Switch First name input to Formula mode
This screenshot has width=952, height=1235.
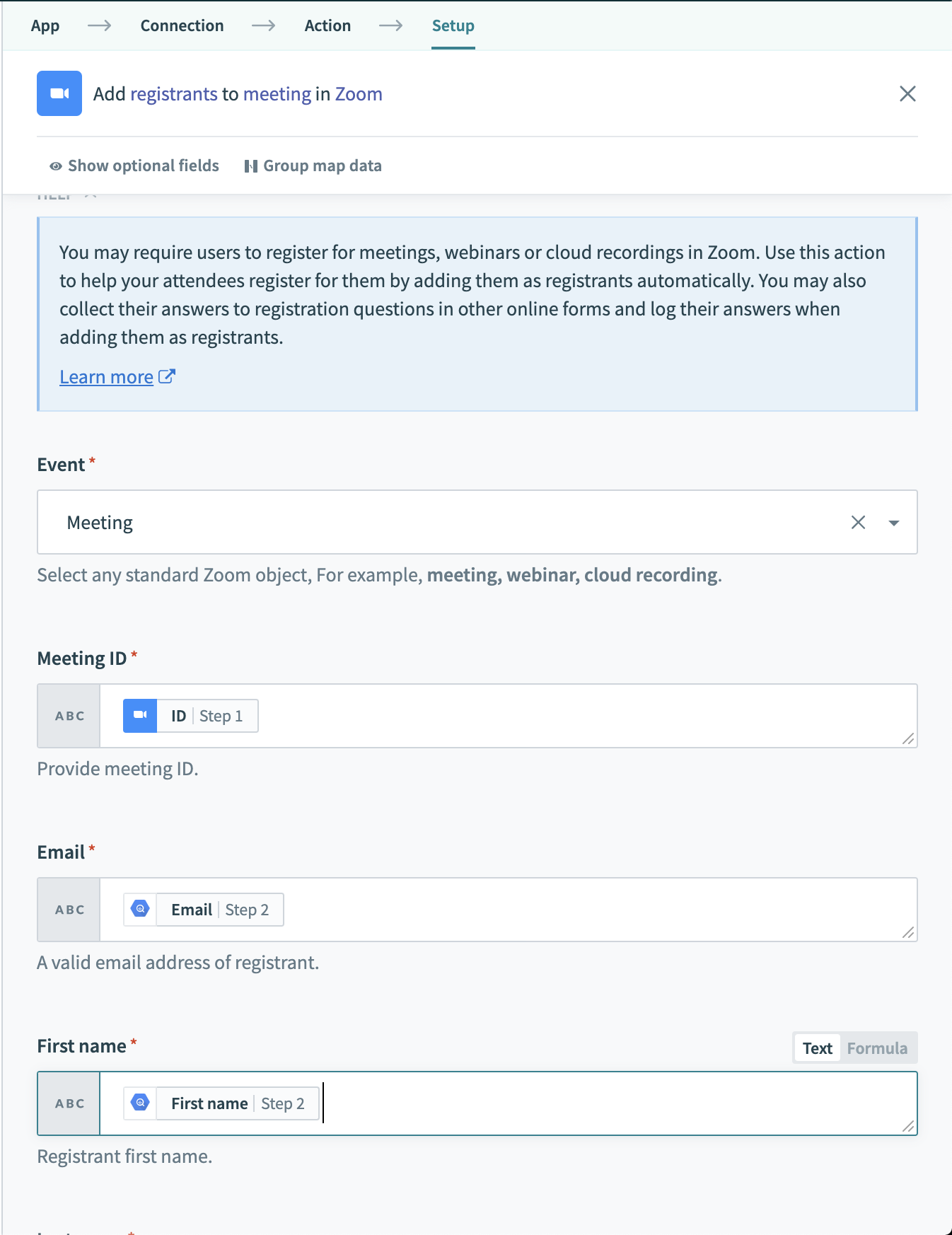tap(877, 1048)
